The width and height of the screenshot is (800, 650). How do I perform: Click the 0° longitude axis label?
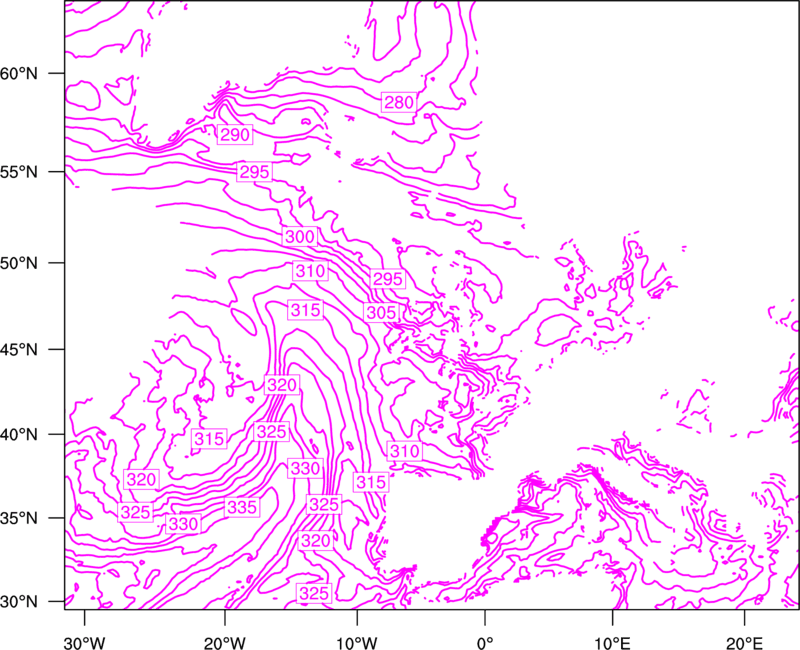point(485,643)
